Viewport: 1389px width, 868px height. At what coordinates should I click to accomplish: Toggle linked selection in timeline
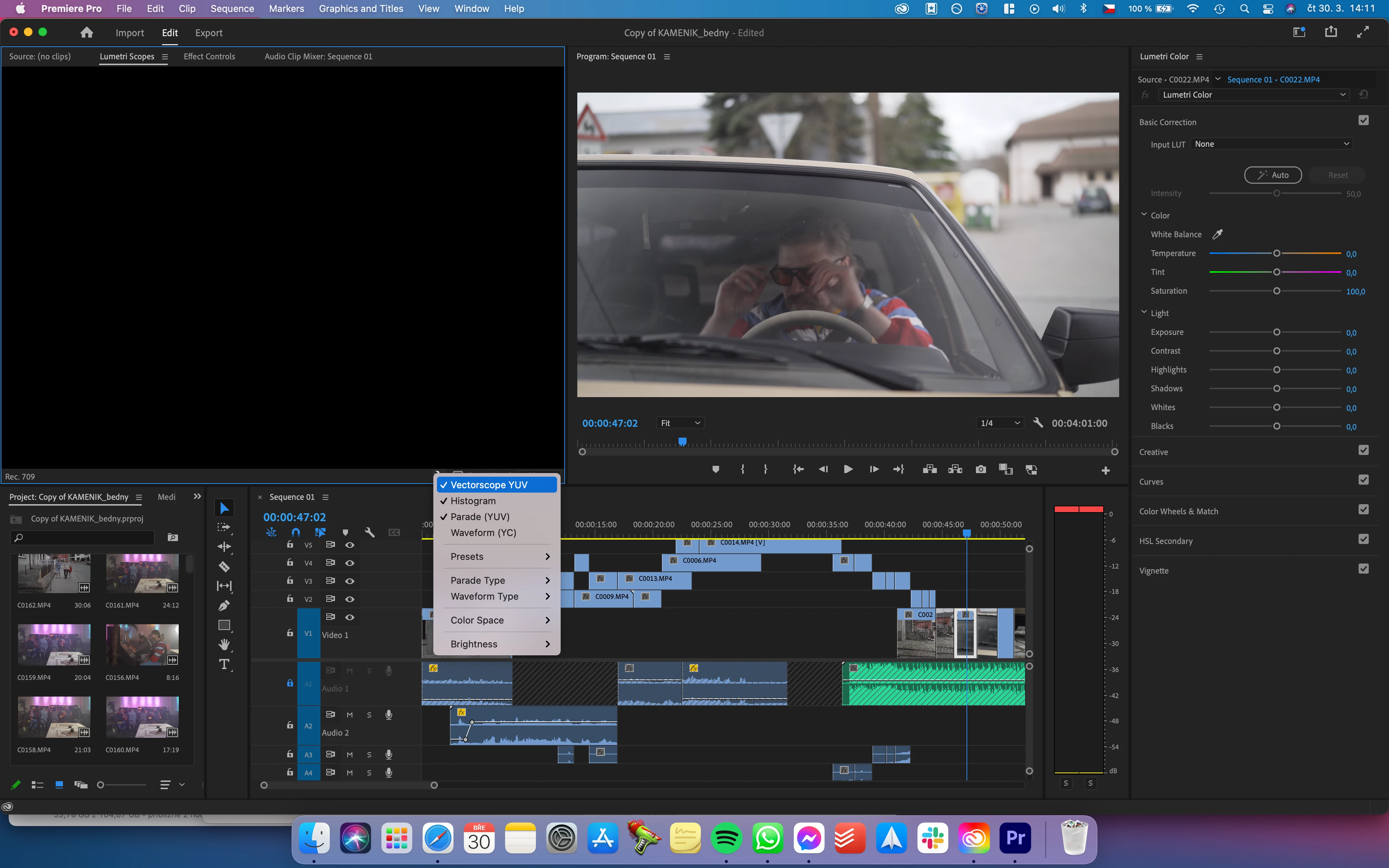(320, 533)
